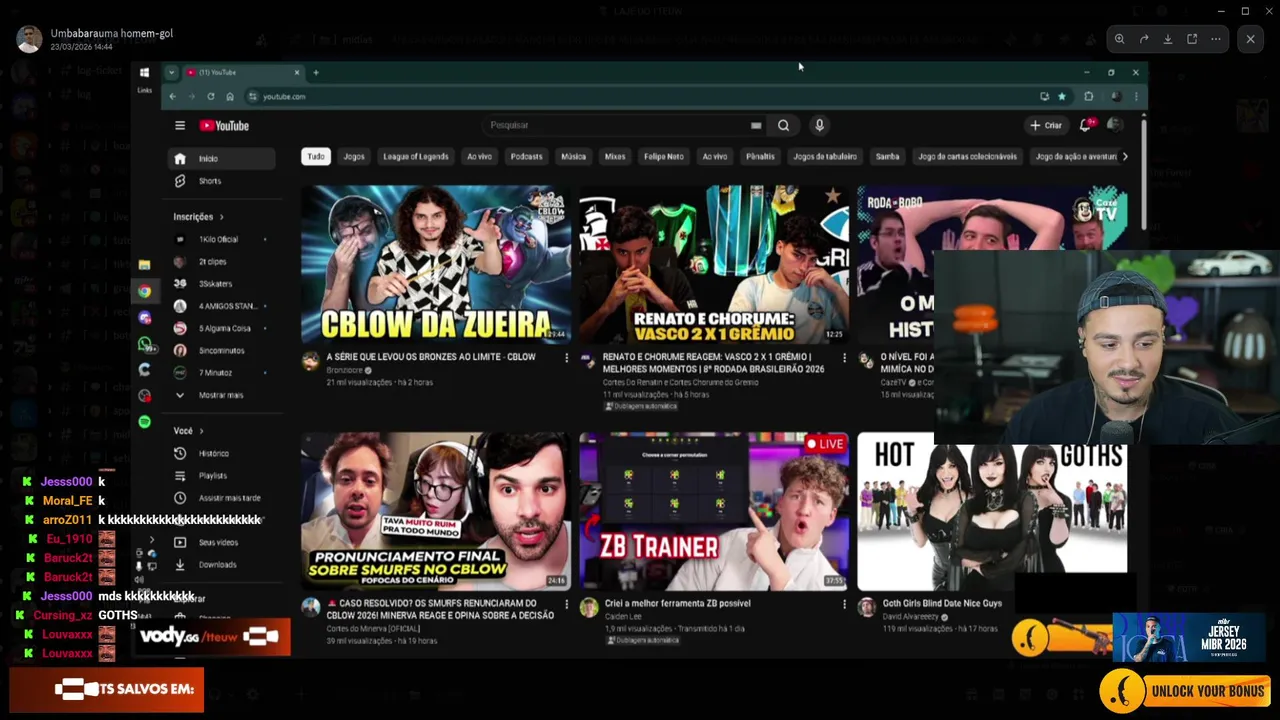Viewport: 1280px width, 720px height.
Task: Open options for Caso Resolvido video
Action: (566, 604)
